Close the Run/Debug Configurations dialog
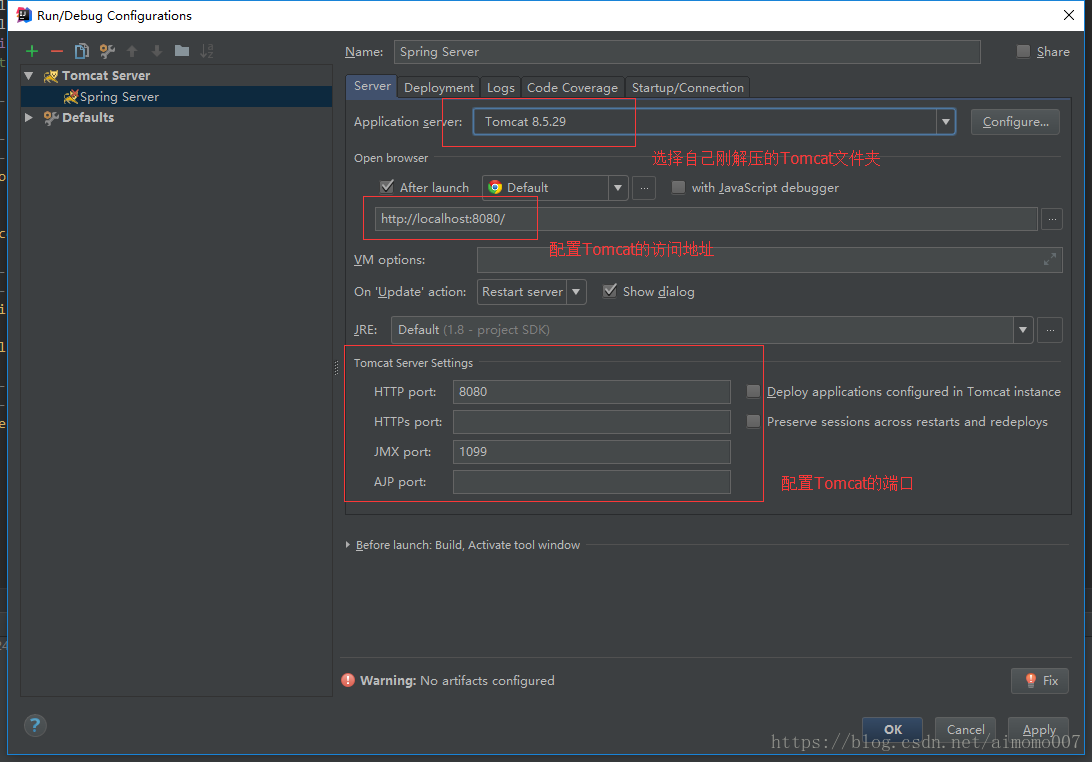This screenshot has width=1092, height=762. [x=1068, y=15]
